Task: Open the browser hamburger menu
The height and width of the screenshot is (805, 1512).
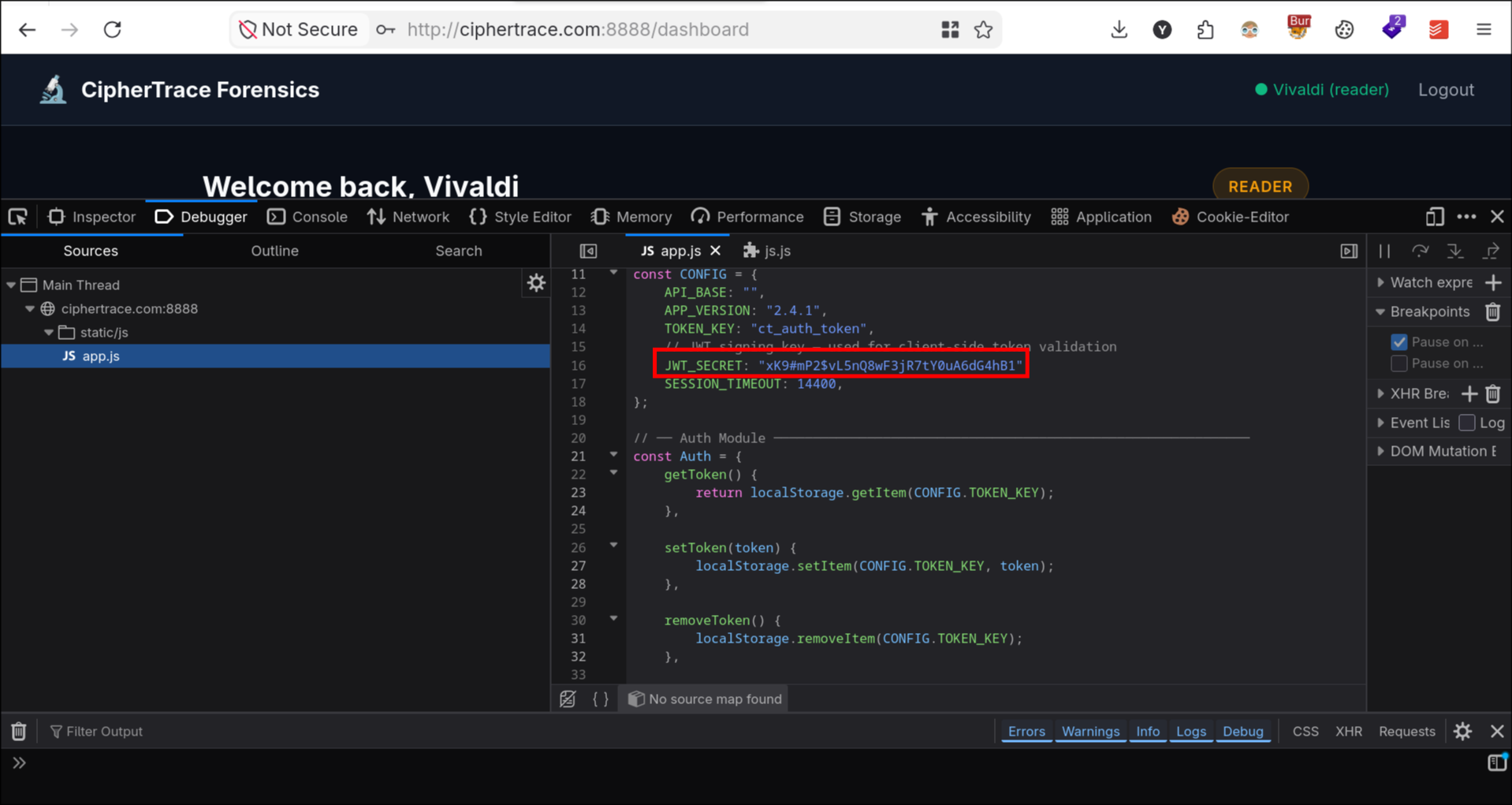Action: (x=1484, y=30)
